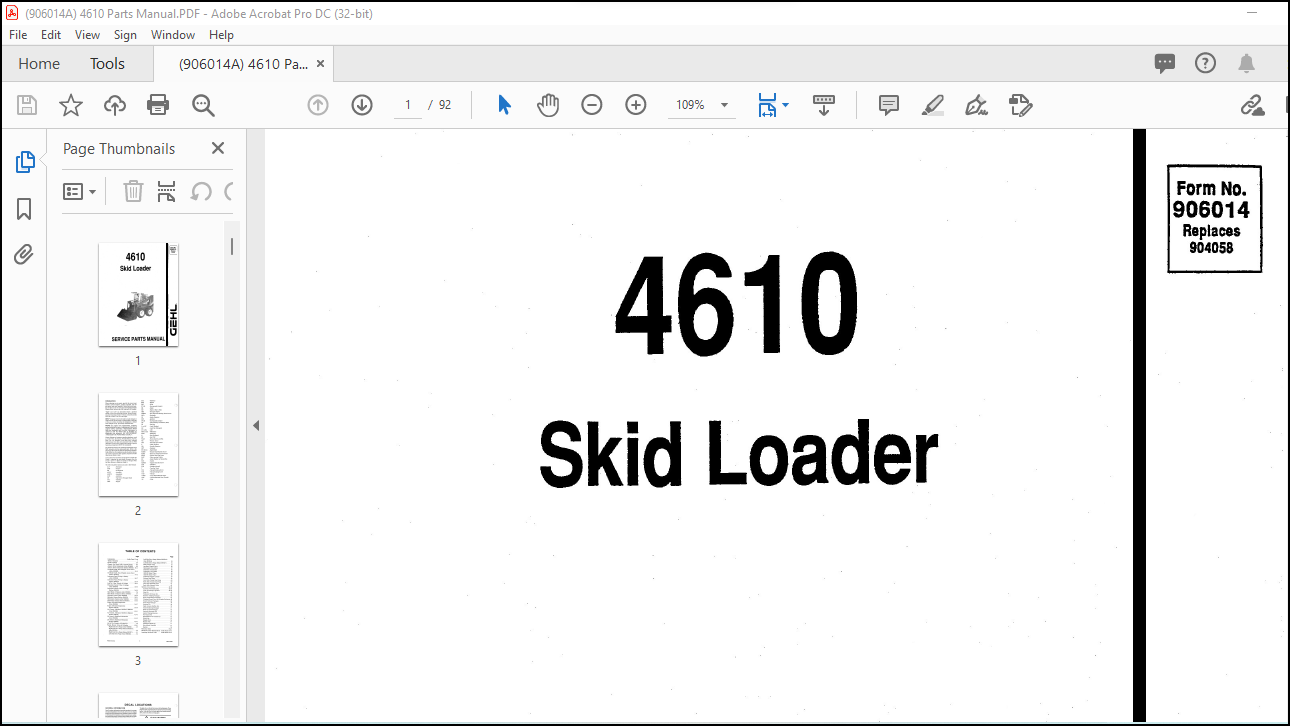1290x726 pixels.
Task: Zoom in with the plus button
Action: (x=636, y=105)
